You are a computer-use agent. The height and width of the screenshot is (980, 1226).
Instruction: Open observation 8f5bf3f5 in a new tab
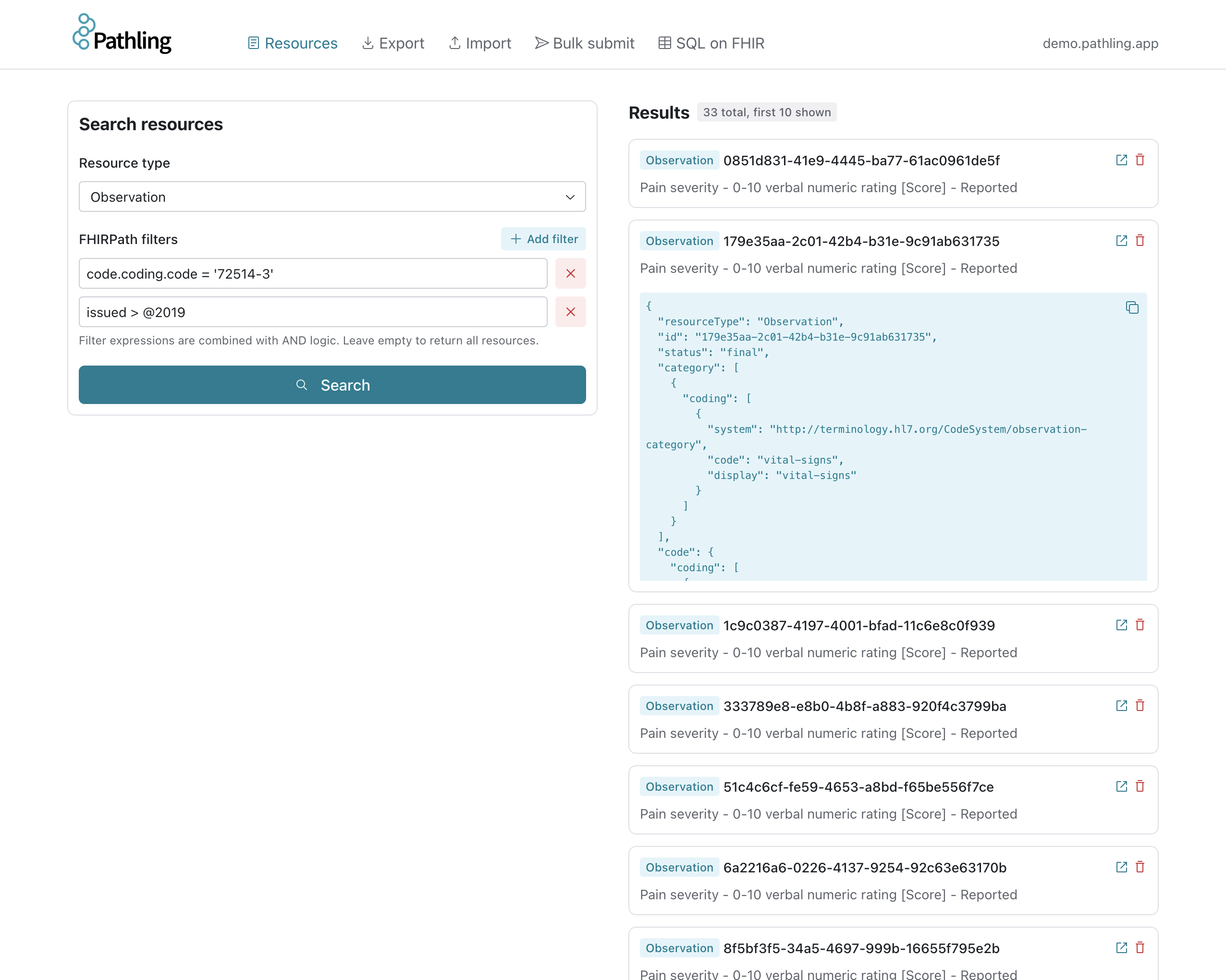[x=1121, y=948]
